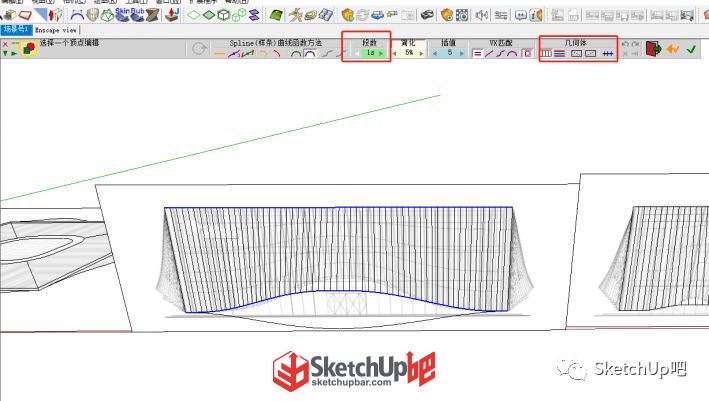Viewport: 709px width, 401px height.
Task: Increase simplify percentage with right arrow
Action: (421, 53)
